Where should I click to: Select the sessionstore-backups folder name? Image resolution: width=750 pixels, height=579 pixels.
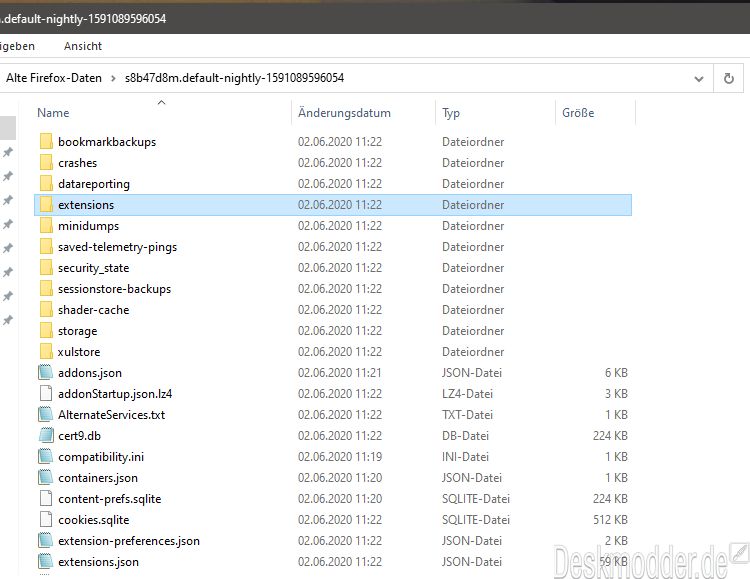pyautogui.click(x=115, y=289)
